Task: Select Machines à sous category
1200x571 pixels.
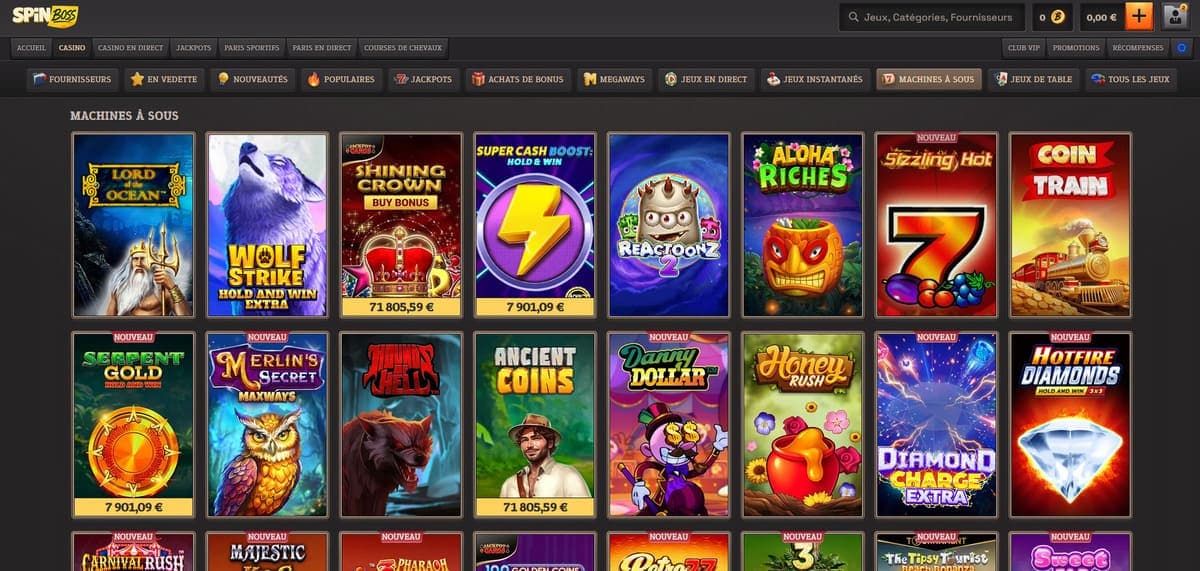Action: (x=928, y=79)
